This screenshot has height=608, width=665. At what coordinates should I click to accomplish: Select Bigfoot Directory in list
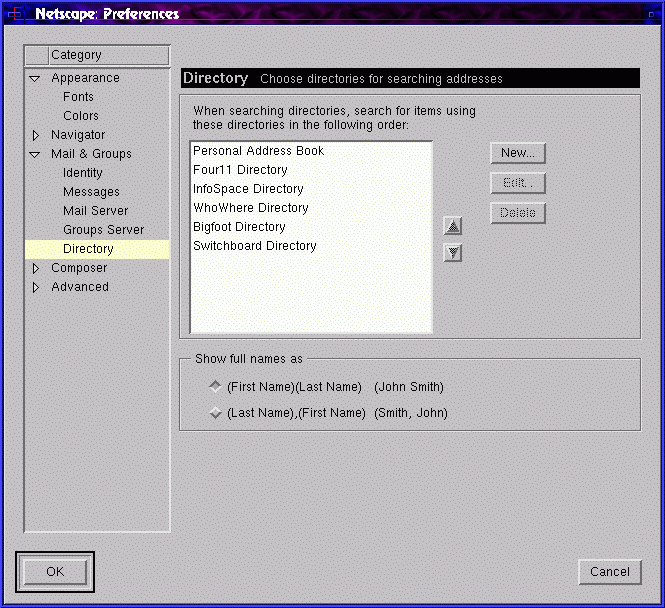(x=311, y=227)
